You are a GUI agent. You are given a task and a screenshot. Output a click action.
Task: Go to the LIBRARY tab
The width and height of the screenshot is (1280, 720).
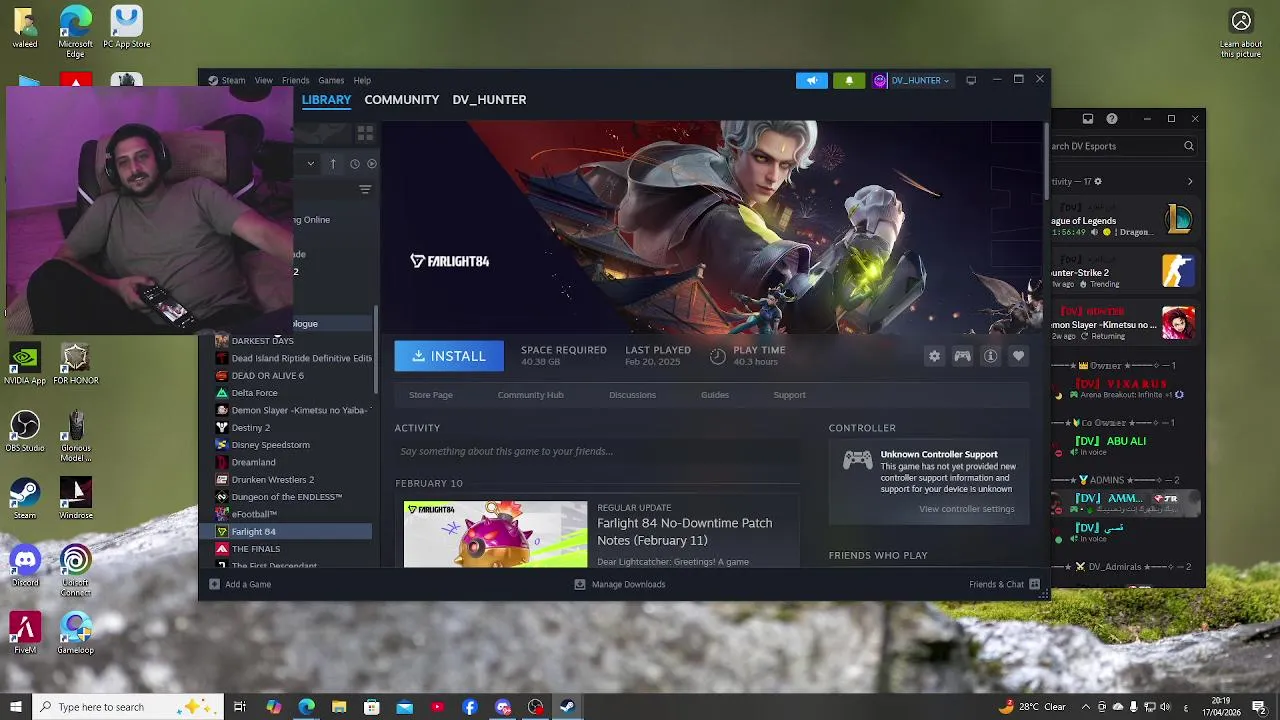click(326, 100)
